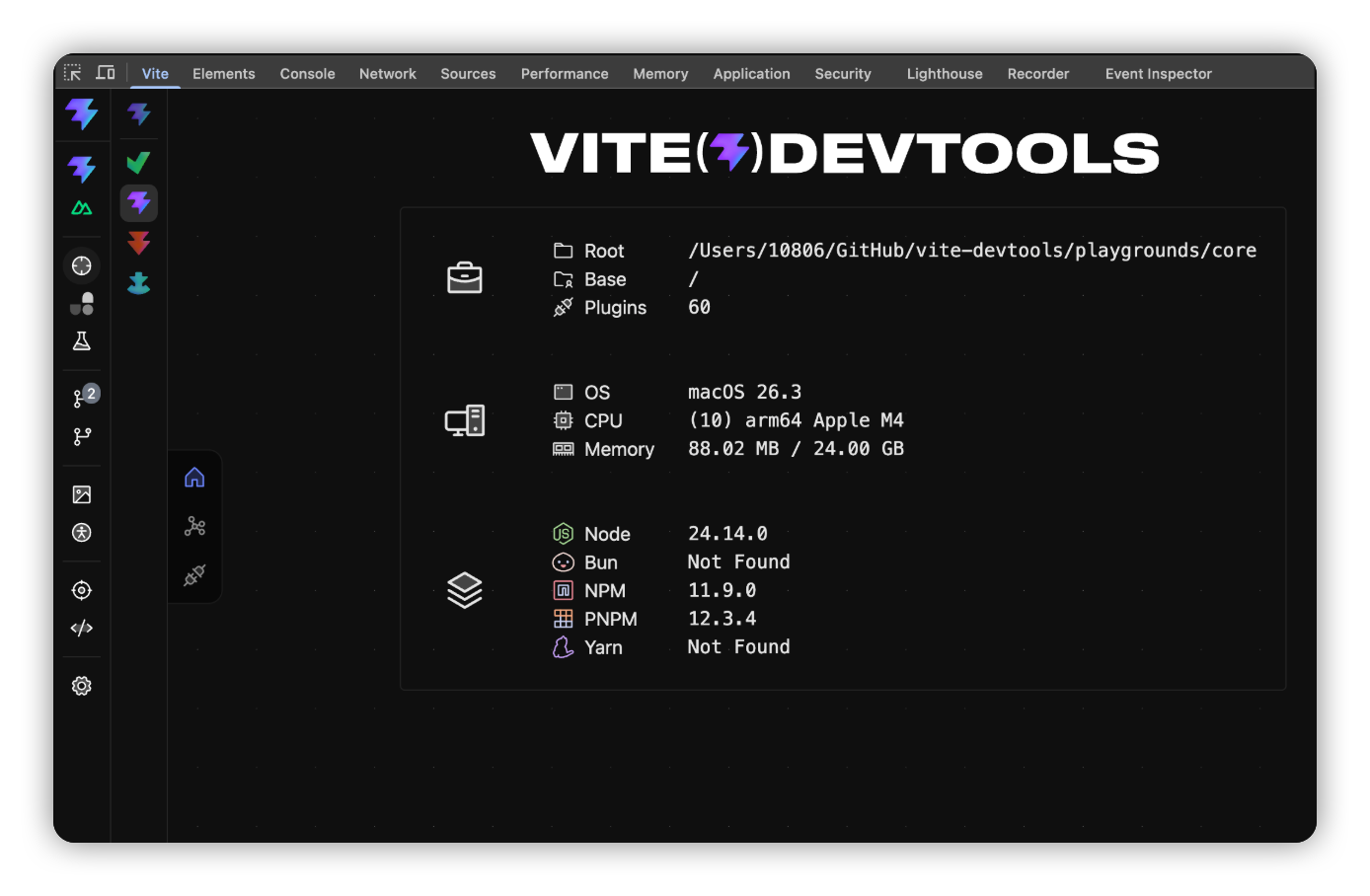Open the lab flask icon

[x=82, y=341]
